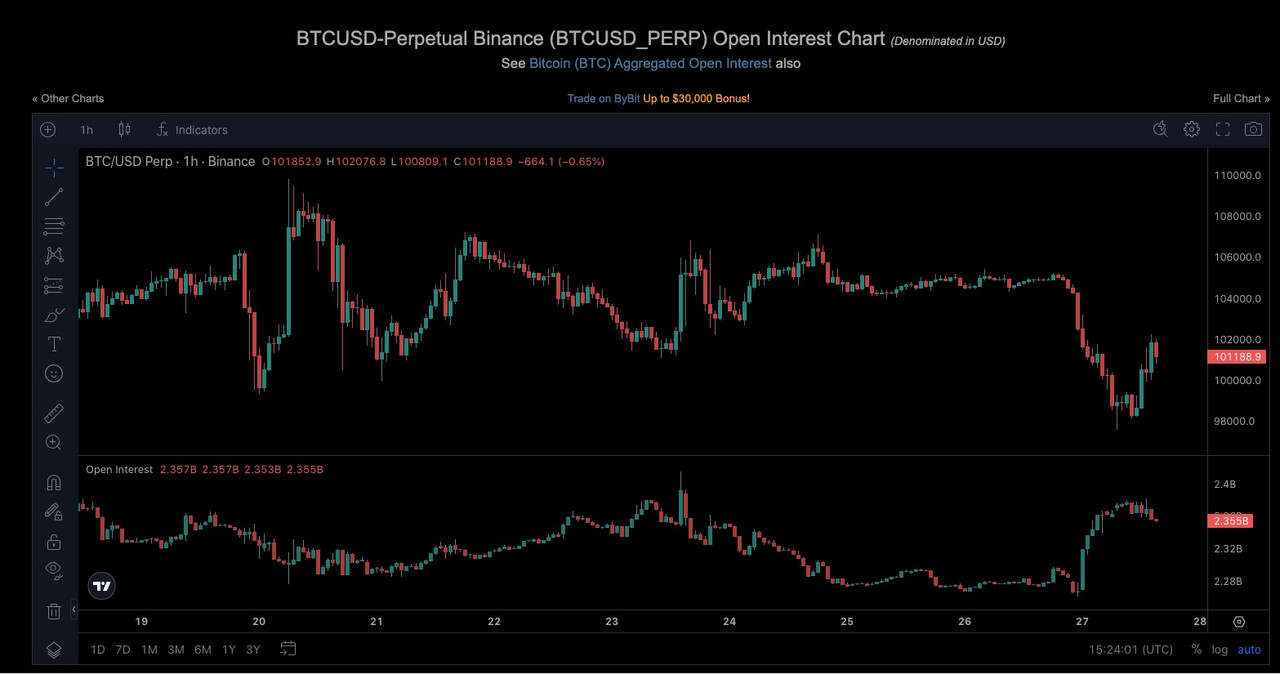Click the -664.1 (-0.65%) change value

coord(561,161)
